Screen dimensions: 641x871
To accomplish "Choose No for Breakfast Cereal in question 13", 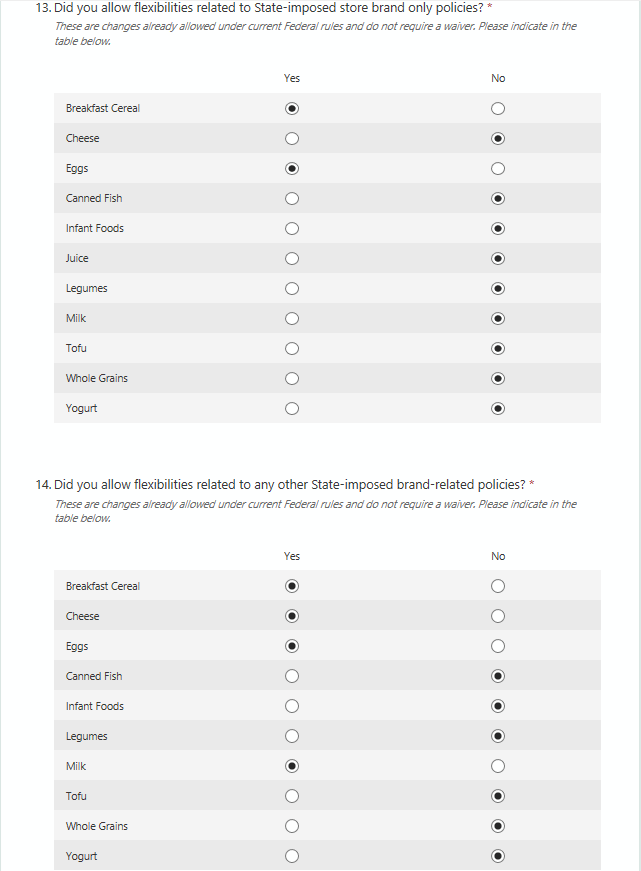I will click(x=498, y=108).
